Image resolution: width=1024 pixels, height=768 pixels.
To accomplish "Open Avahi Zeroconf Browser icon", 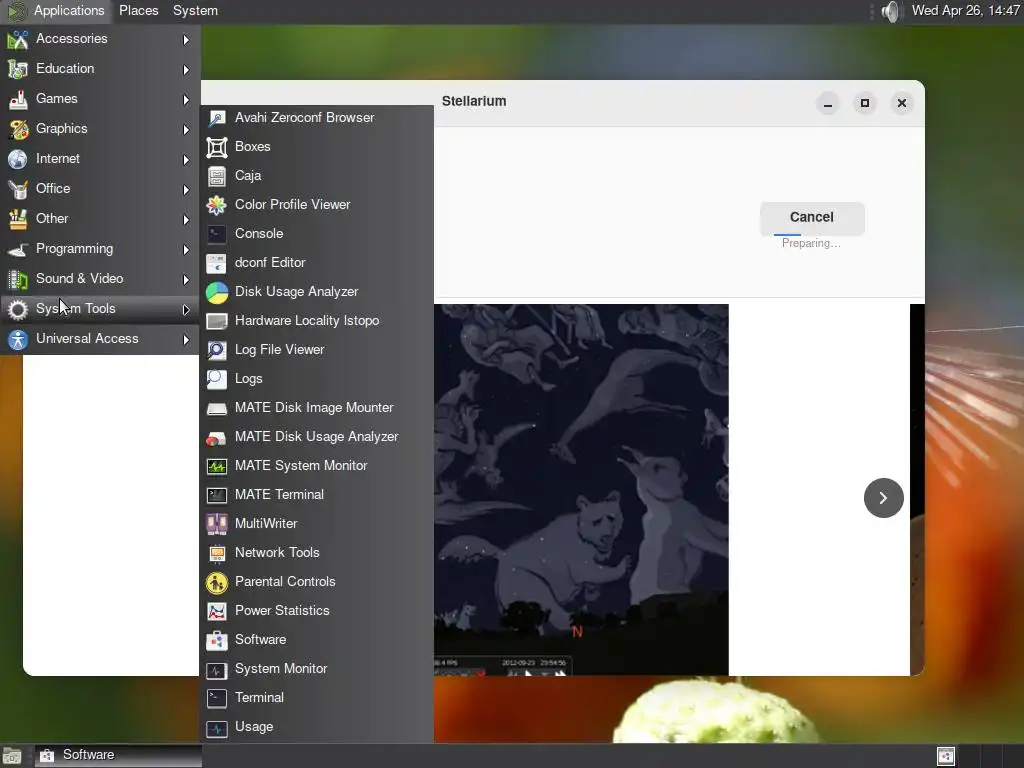I will tap(216, 118).
